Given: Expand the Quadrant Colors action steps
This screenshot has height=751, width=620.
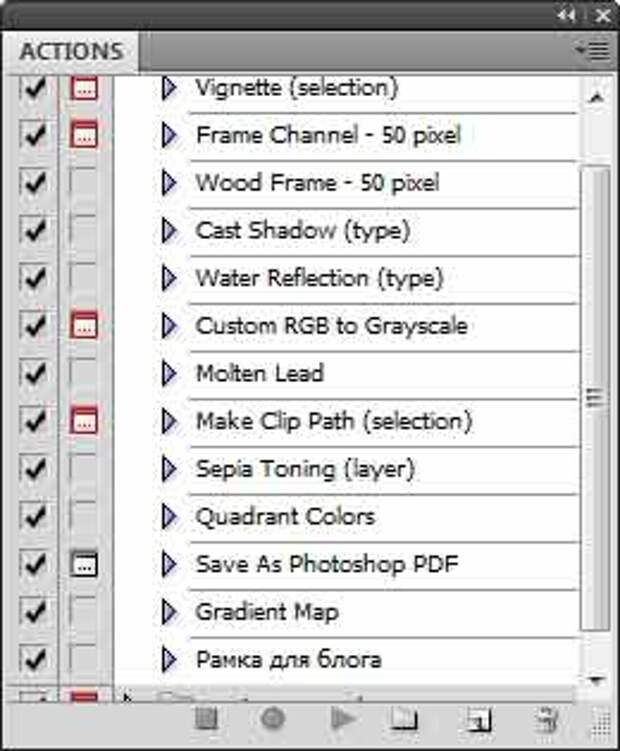Looking at the screenshot, I should pyautogui.click(x=169, y=516).
